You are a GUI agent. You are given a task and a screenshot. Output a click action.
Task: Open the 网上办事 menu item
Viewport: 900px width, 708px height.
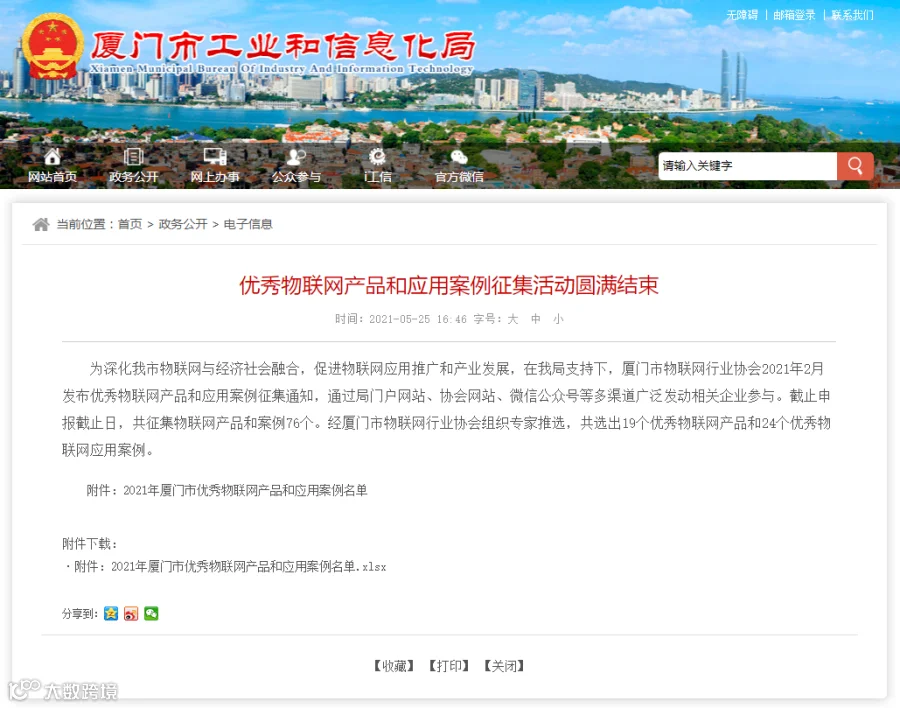pos(215,177)
